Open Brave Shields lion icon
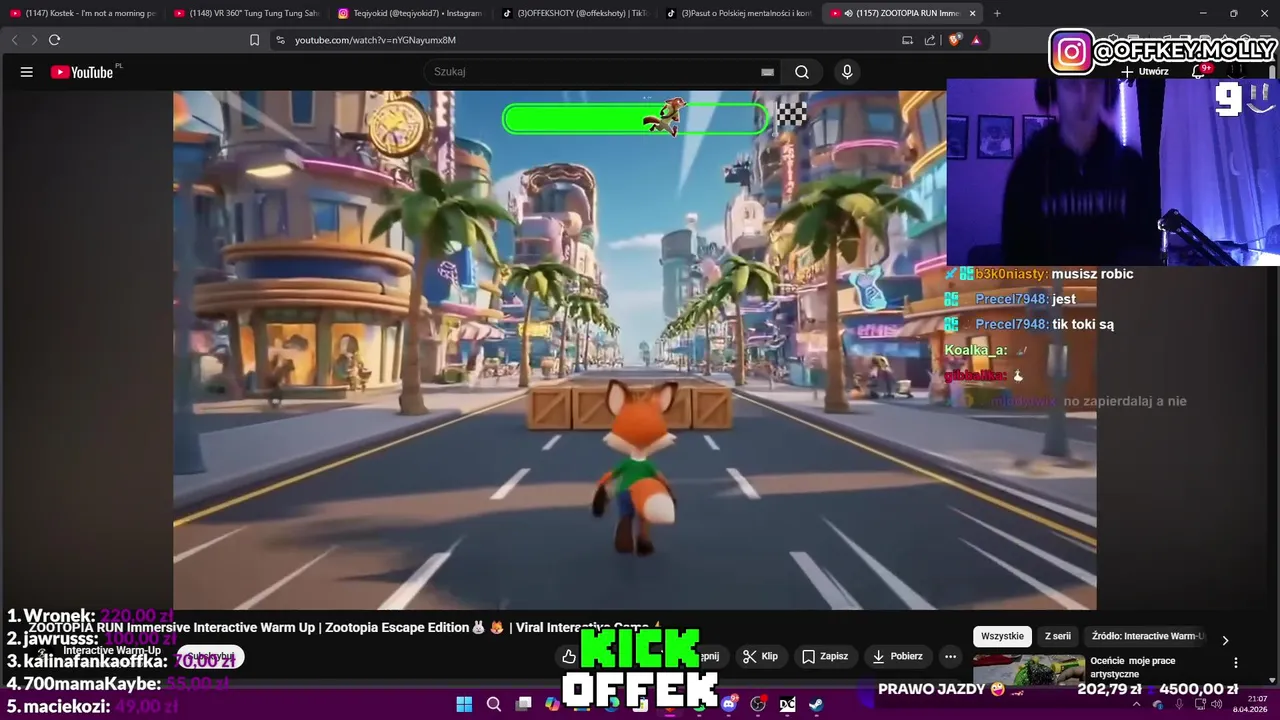Image resolution: width=1280 pixels, height=720 pixels. (x=954, y=40)
